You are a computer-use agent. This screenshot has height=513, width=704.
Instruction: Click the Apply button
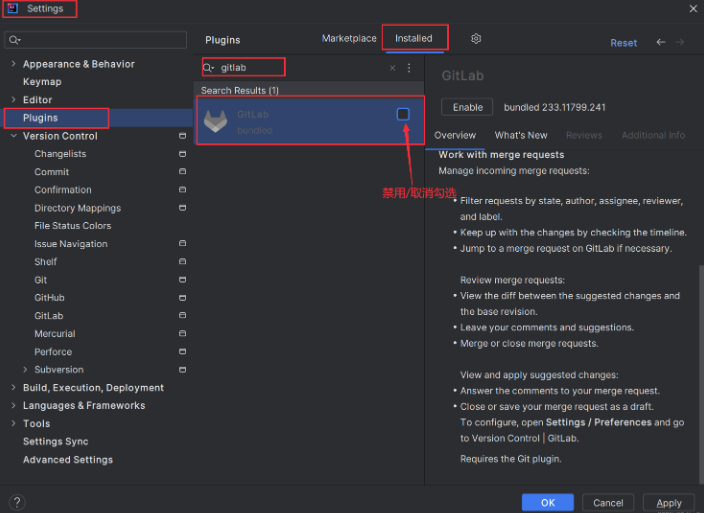pyautogui.click(x=669, y=503)
